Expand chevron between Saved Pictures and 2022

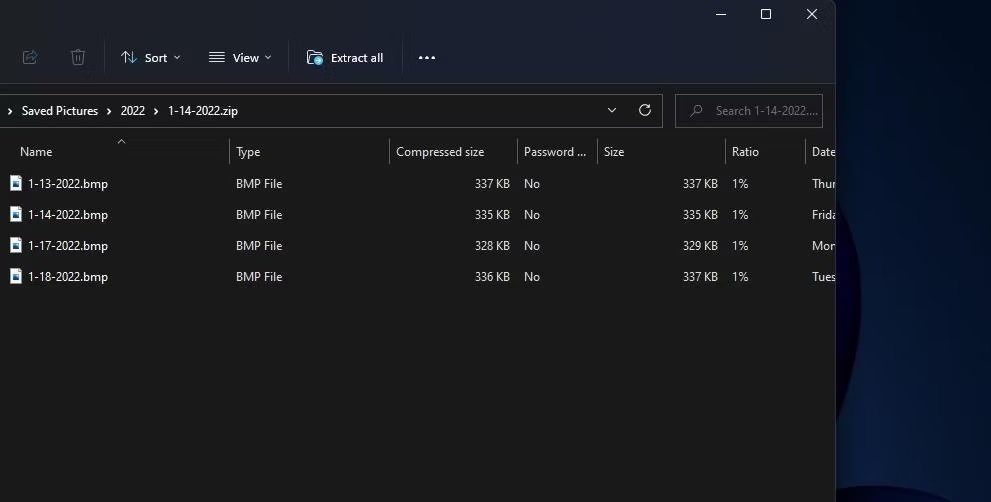[x=109, y=111]
